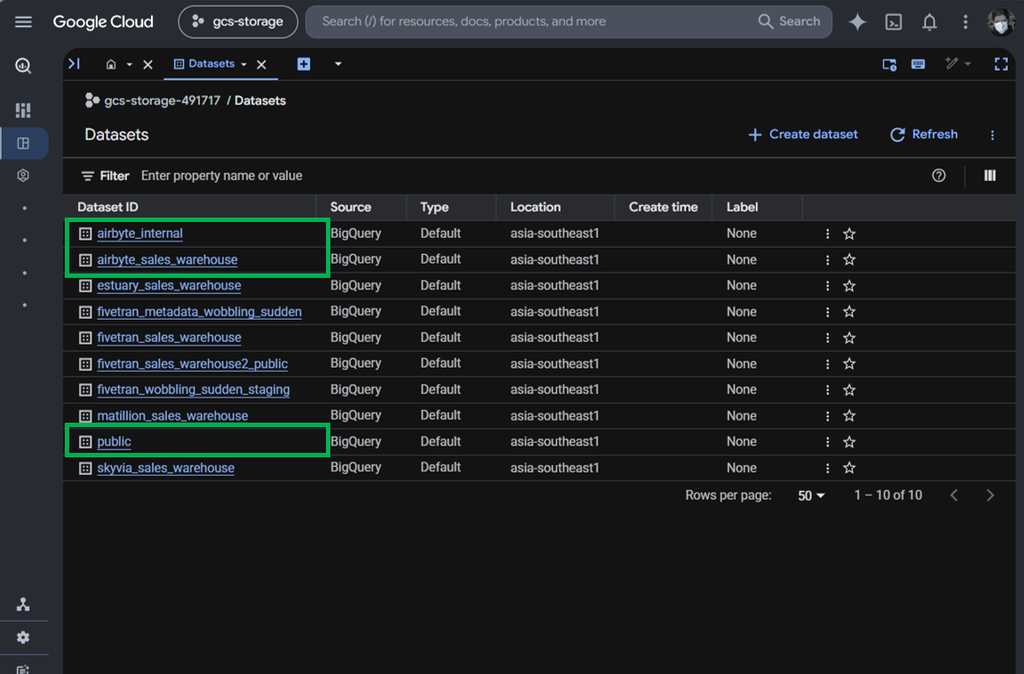The width and height of the screenshot is (1024, 674).
Task: Click Create dataset
Action: (x=803, y=135)
